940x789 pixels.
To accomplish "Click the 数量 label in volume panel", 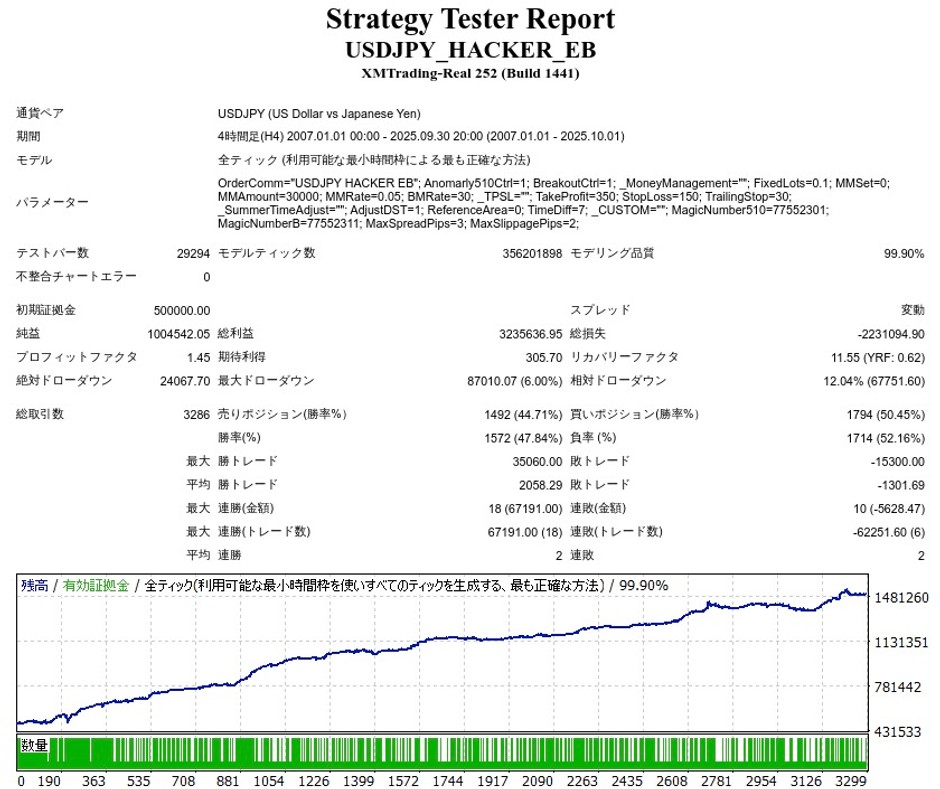I will pyautogui.click(x=35, y=746).
